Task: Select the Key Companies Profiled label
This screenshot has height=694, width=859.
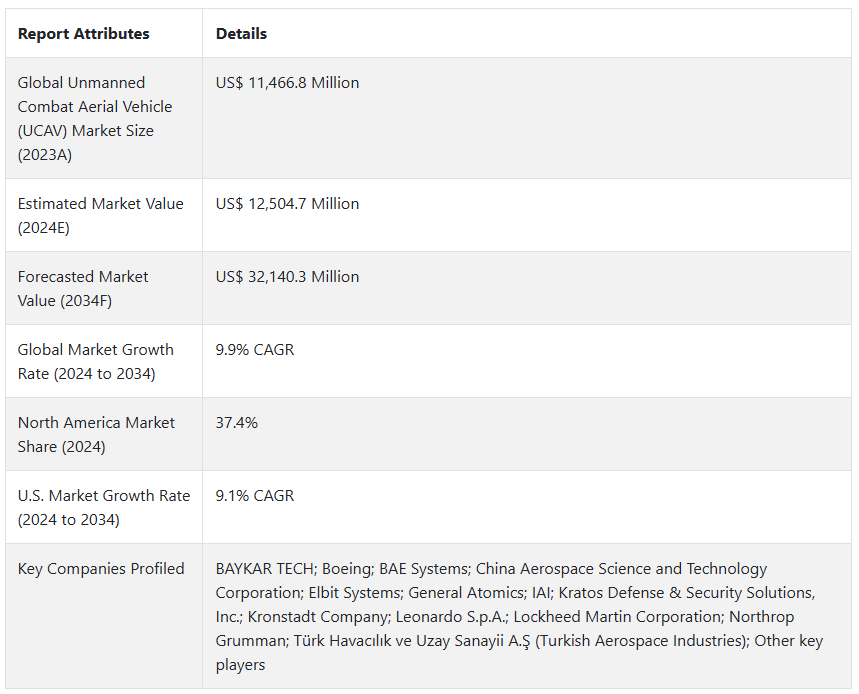Action: pyautogui.click(x=101, y=569)
